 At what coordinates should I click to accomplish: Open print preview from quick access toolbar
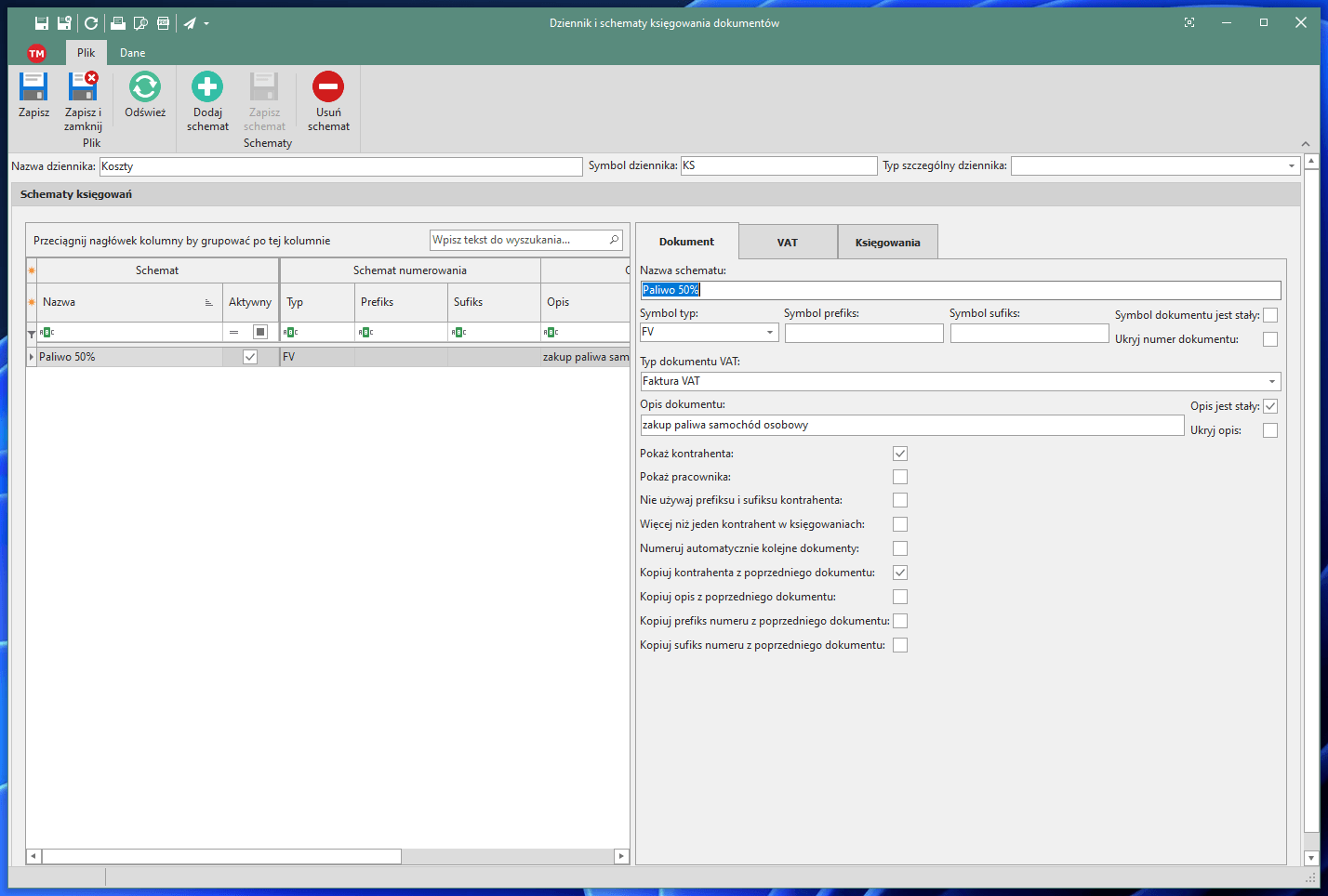point(140,23)
